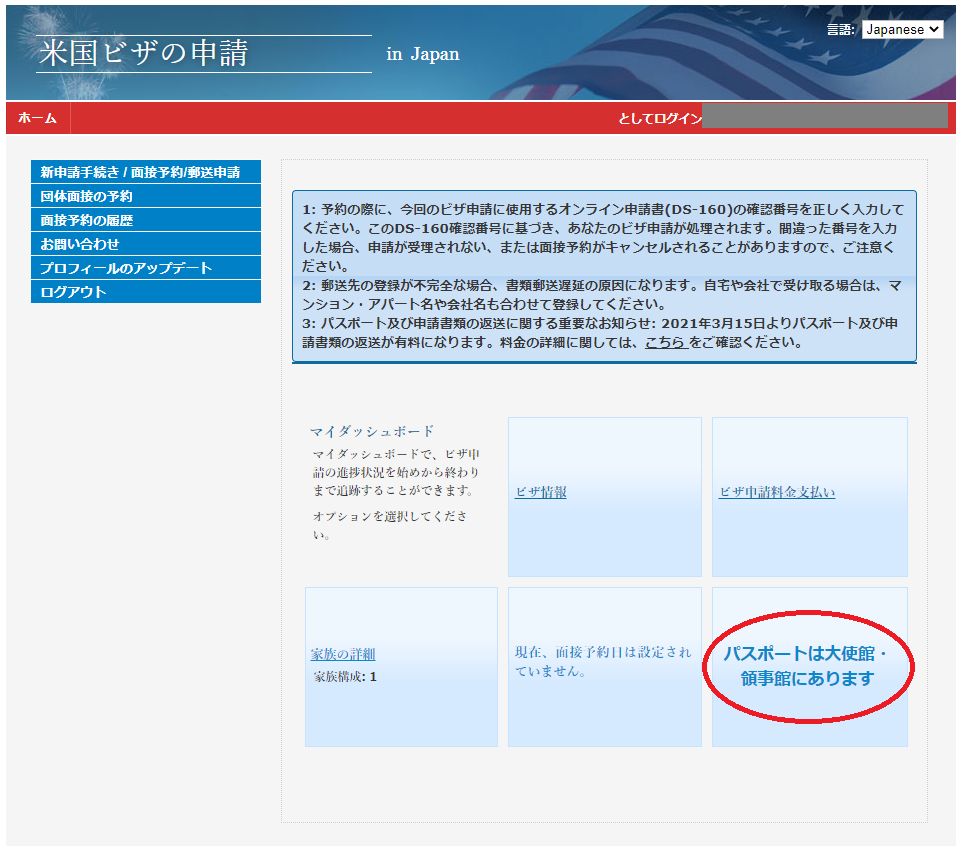This screenshot has height=849, width=962.
Task: Go to ホーム in the red bar
Action: pyautogui.click(x=37, y=118)
